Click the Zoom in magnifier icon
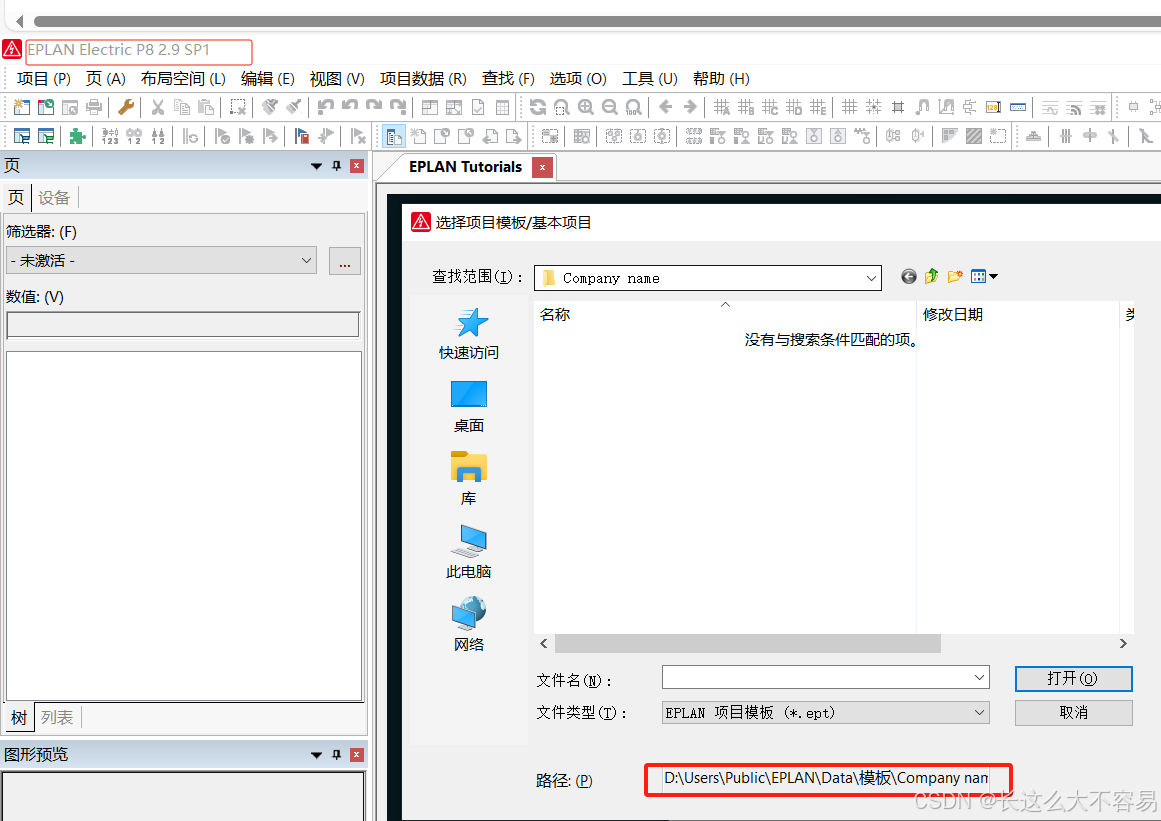The image size is (1161, 821). [x=586, y=107]
